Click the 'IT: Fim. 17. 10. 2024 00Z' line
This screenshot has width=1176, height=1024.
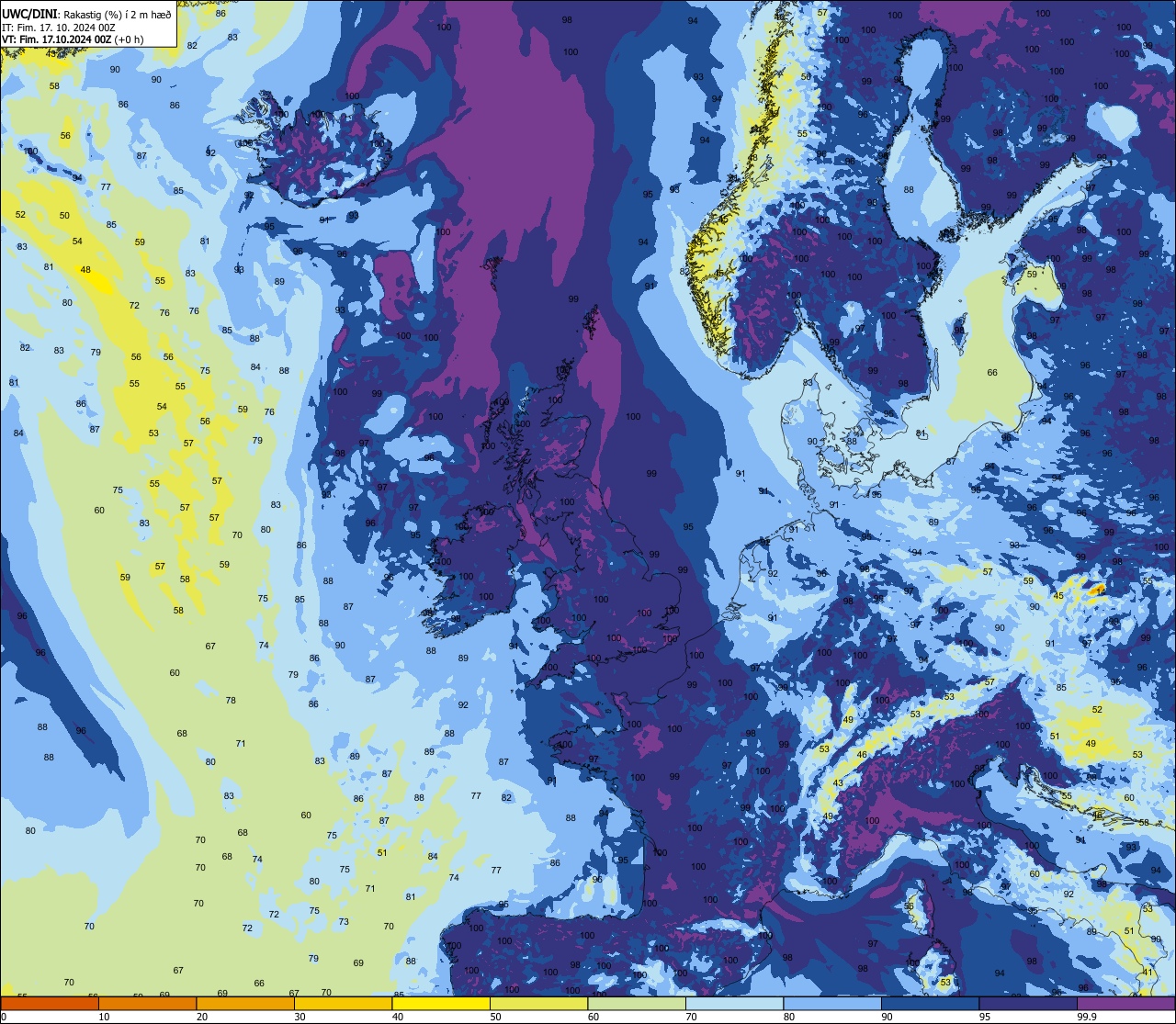pos(59,28)
